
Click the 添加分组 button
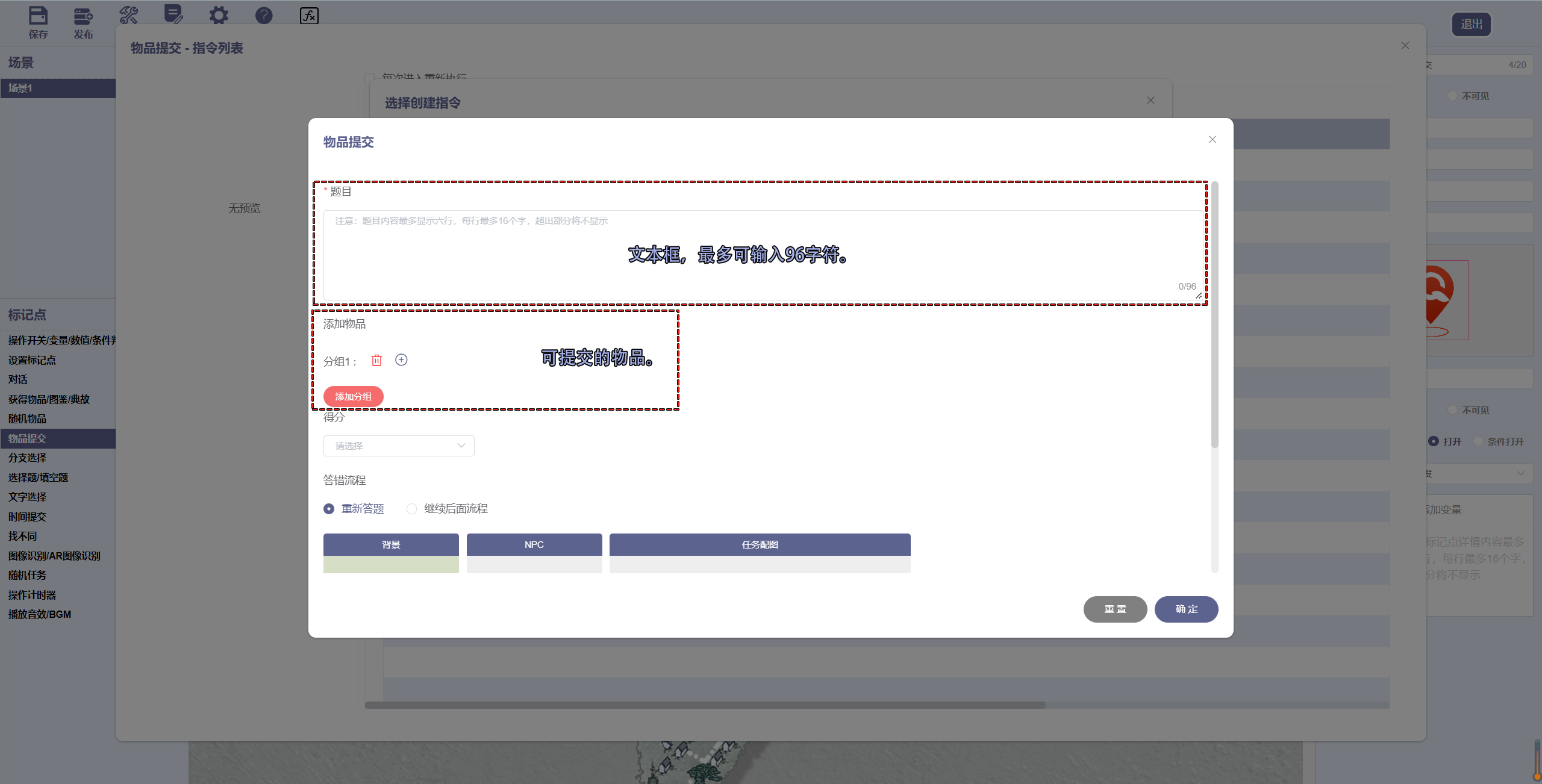tap(353, 396)
